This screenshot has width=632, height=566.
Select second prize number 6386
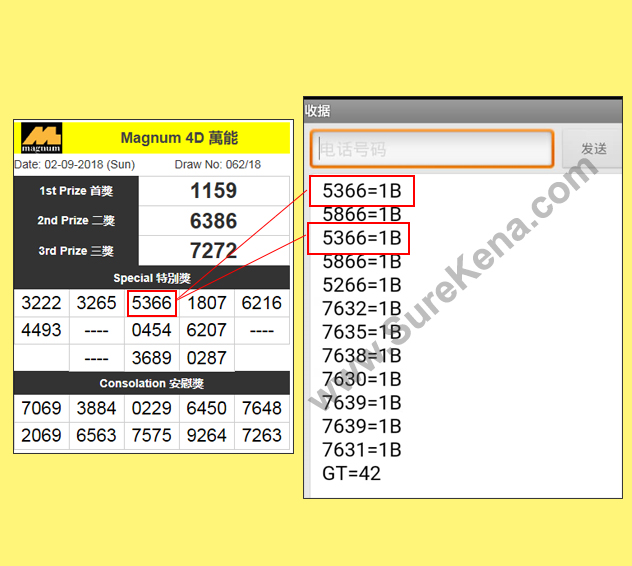pos(214,221)
